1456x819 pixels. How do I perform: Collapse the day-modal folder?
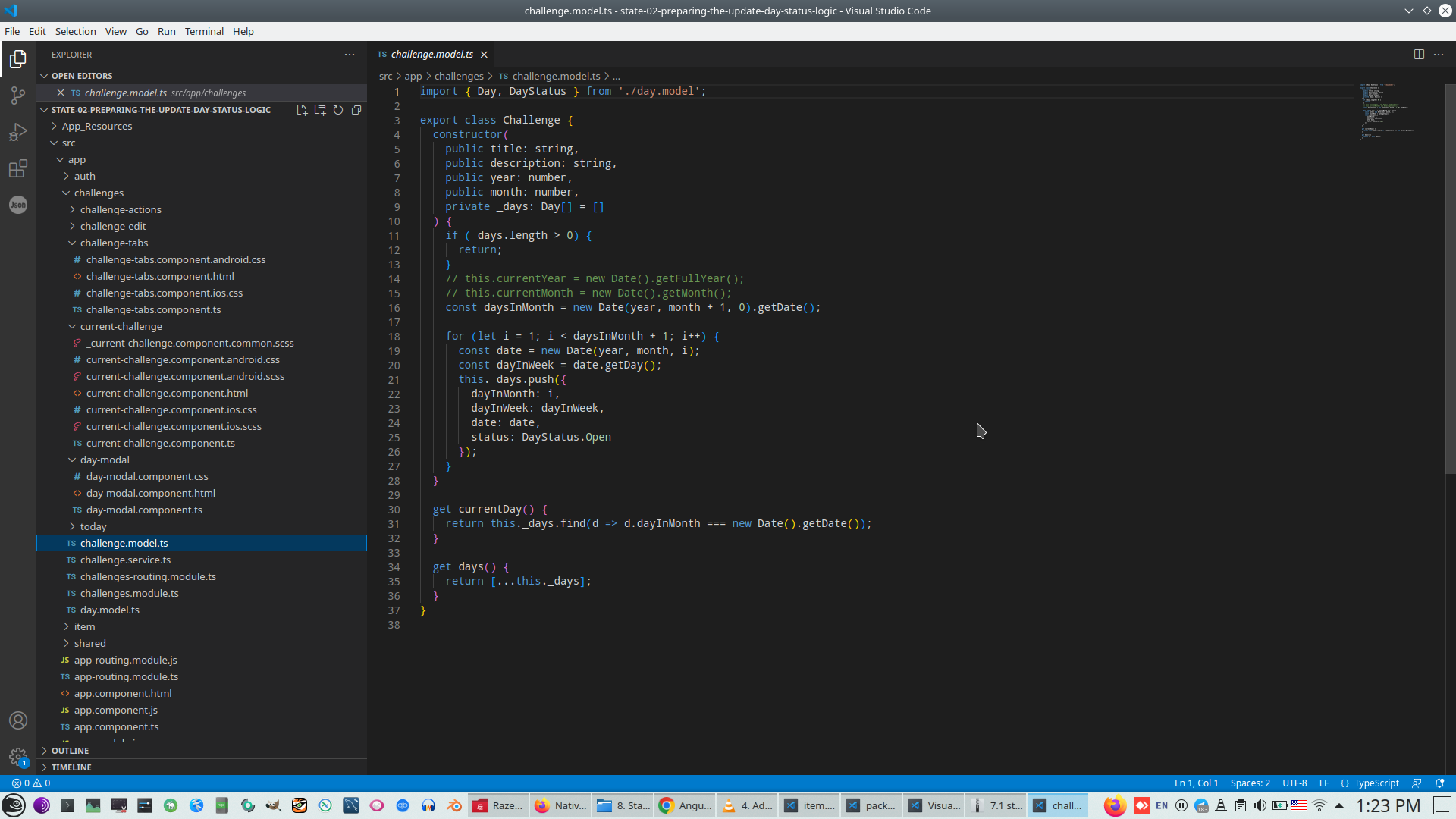coord(105,460)
